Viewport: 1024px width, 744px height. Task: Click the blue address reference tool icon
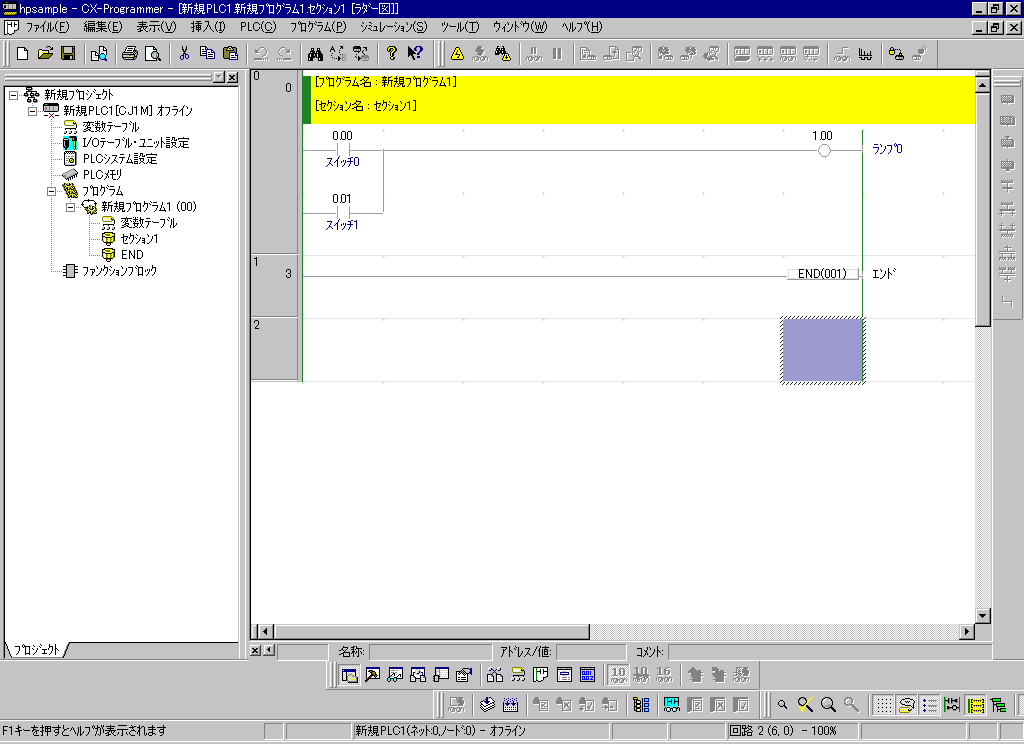(587, 675)
